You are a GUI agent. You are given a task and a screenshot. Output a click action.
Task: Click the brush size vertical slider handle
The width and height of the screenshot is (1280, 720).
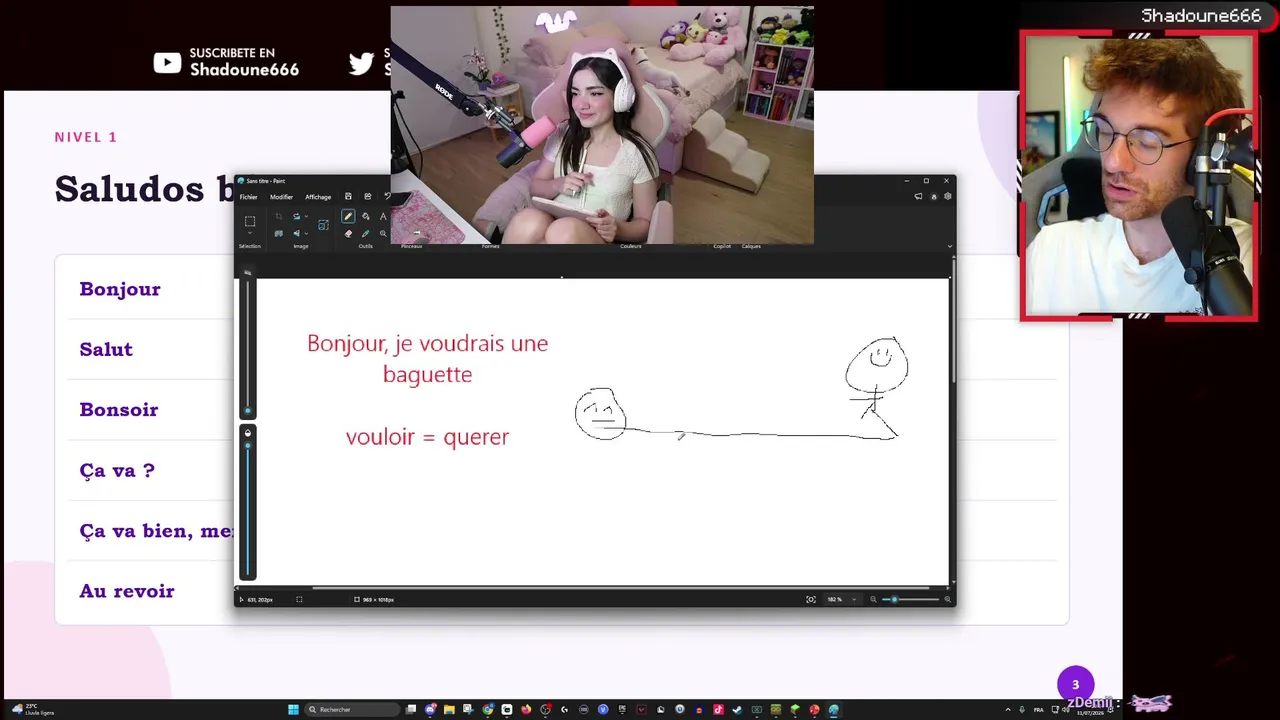(x=248, y=411)
